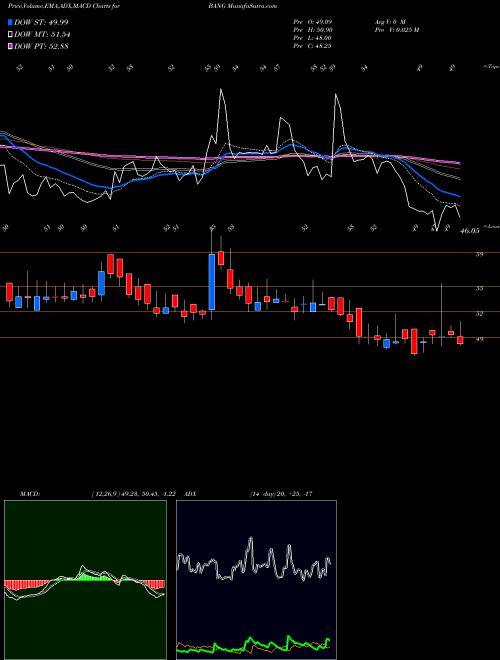Select the 'DOW ST: 49.99' legend label
Viewport: 500px width, 660px height.
41,22
